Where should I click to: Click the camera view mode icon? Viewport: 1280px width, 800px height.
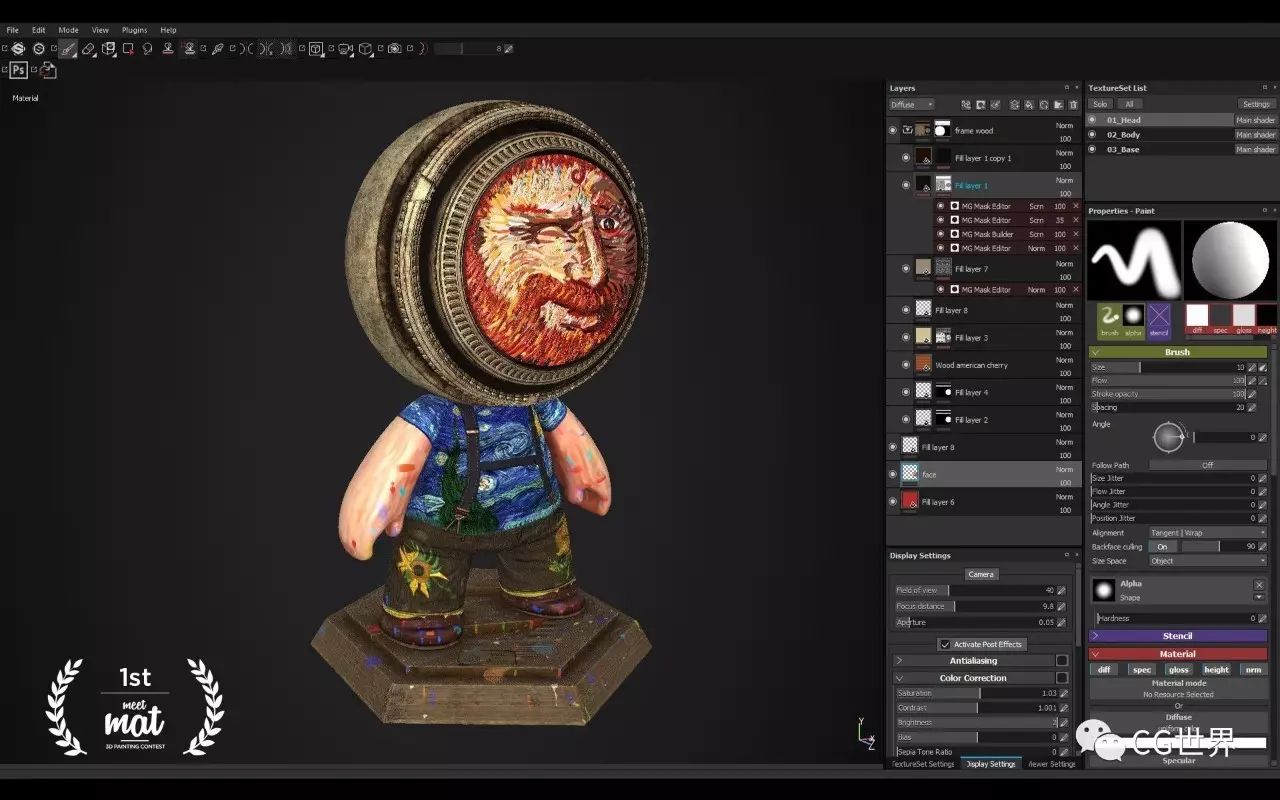pos(345,48)
